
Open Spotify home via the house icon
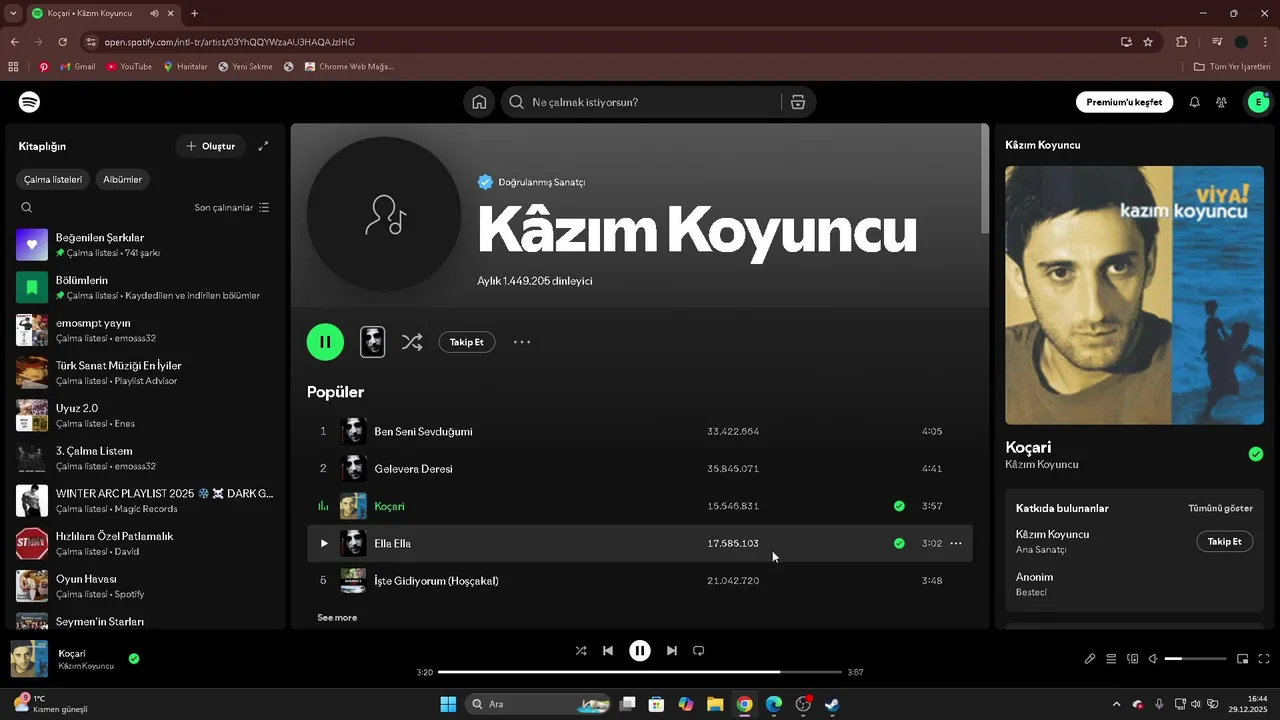[479, 102]
